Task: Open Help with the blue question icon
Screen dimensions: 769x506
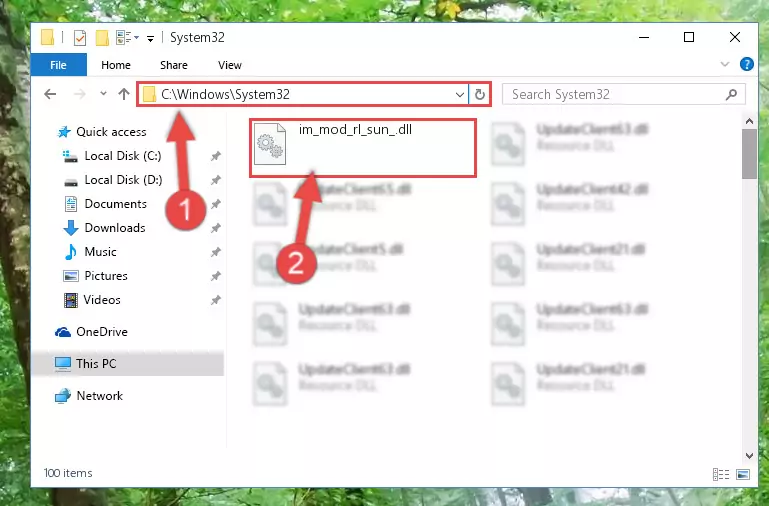Action: click(746, 64)
